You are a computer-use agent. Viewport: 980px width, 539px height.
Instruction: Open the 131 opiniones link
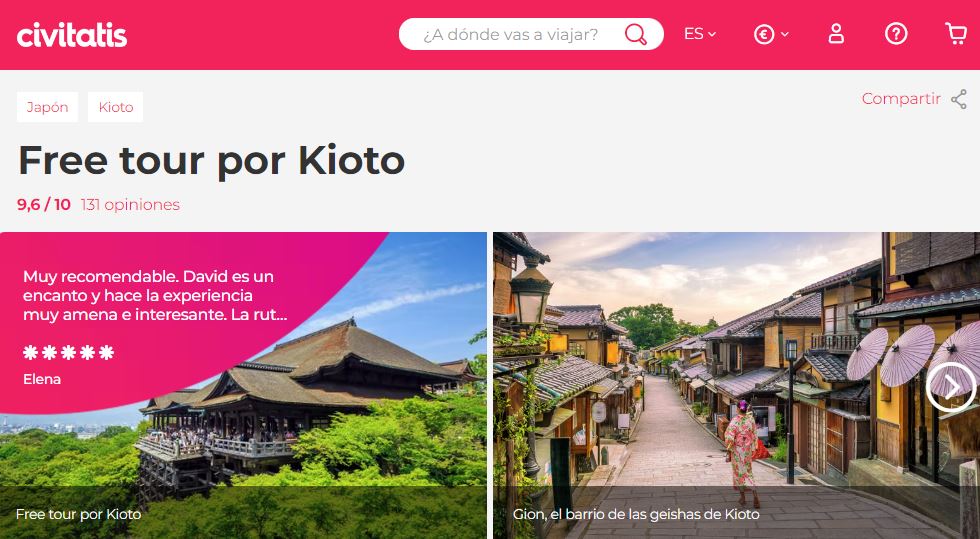click(130, 204)
